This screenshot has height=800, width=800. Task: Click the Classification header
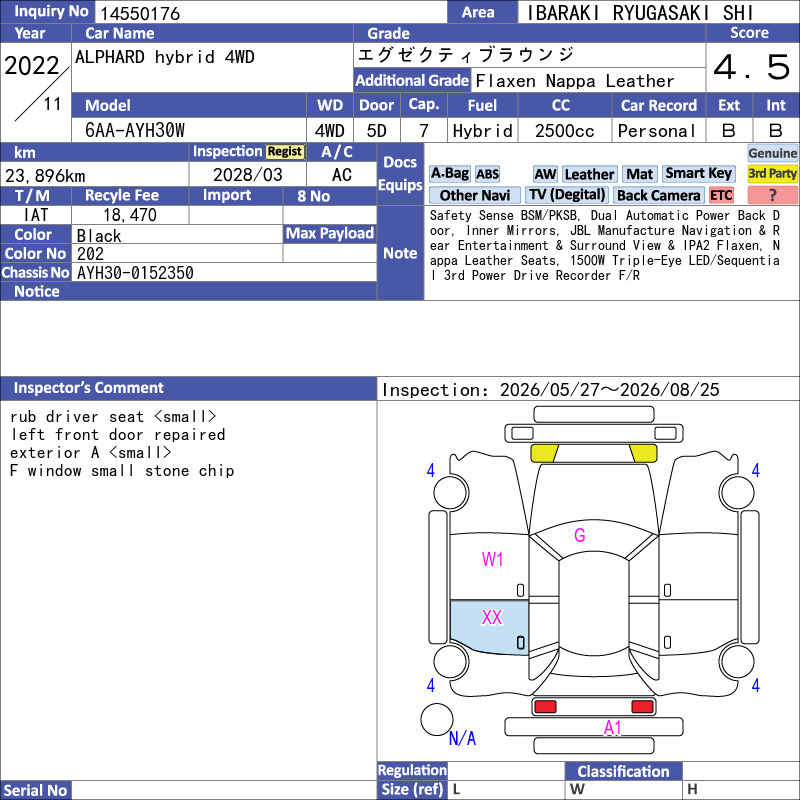pyautogui.click(x=623, y=771)
